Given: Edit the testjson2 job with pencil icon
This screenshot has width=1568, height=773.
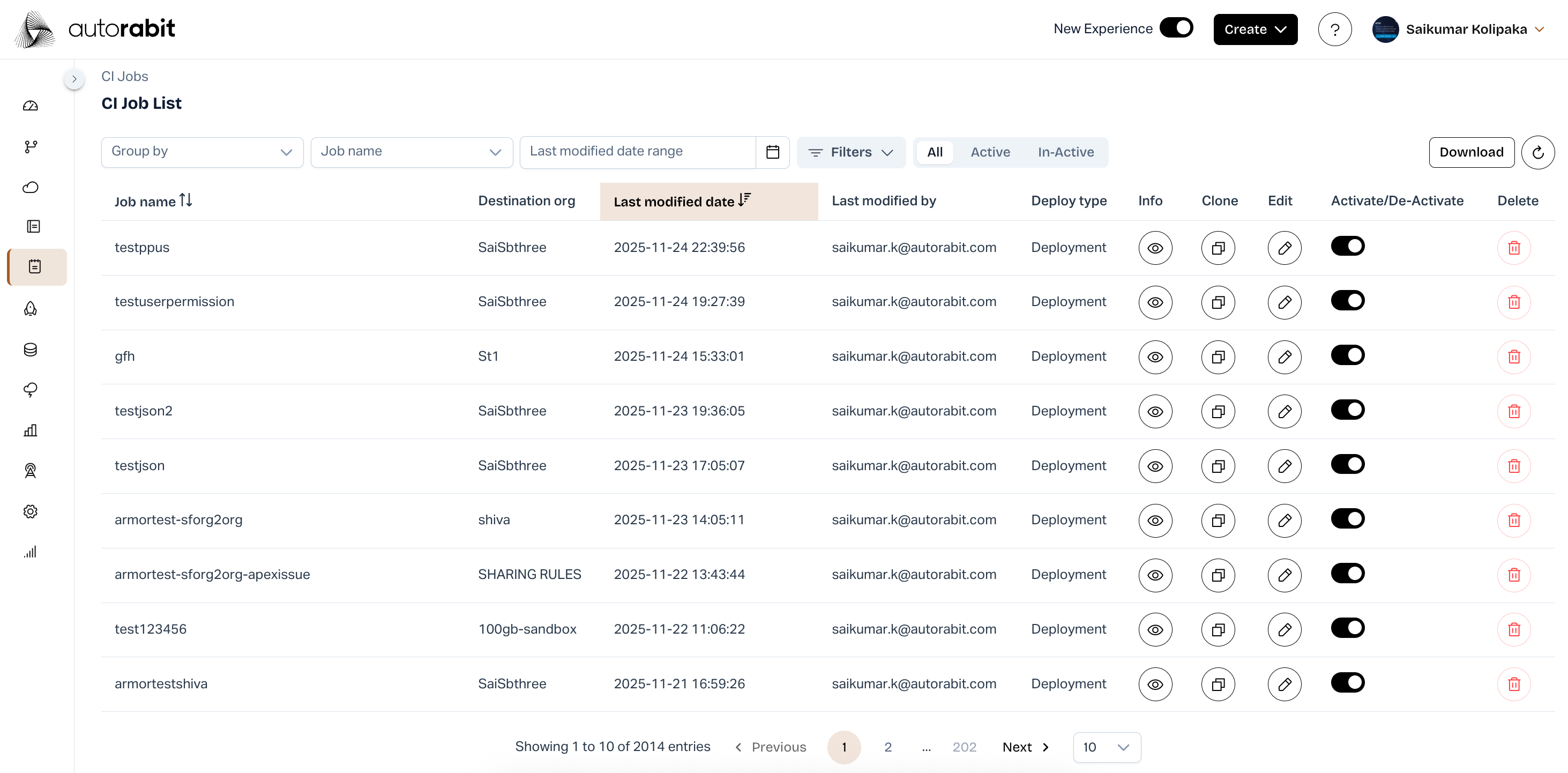Looking at the screenshot, I should tap(1284, 412).
